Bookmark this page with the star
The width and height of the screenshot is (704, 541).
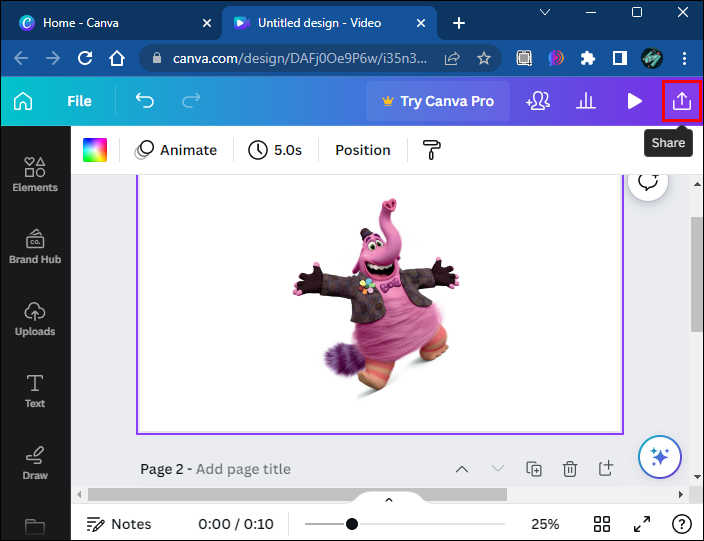tap(484, 58)
